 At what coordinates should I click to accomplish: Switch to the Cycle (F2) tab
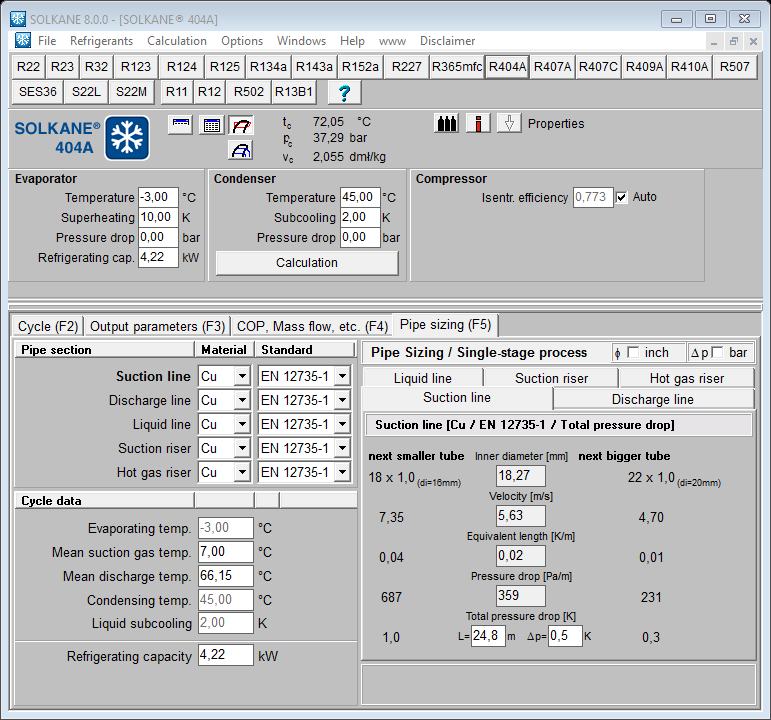pos(48,327)
